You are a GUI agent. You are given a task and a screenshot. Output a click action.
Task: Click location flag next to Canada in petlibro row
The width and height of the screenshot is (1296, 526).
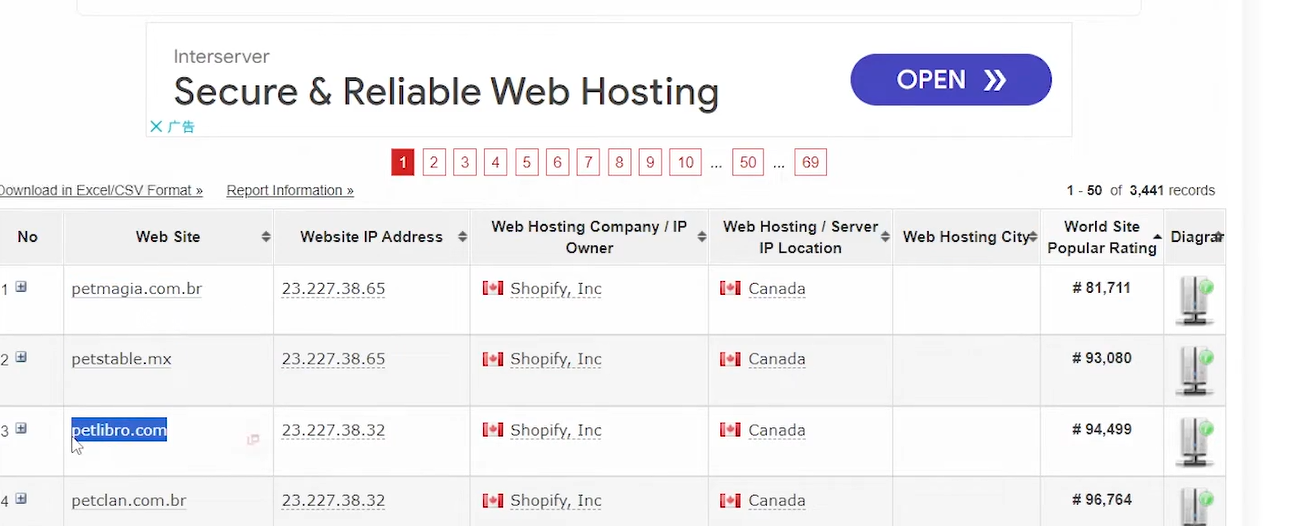730,430
